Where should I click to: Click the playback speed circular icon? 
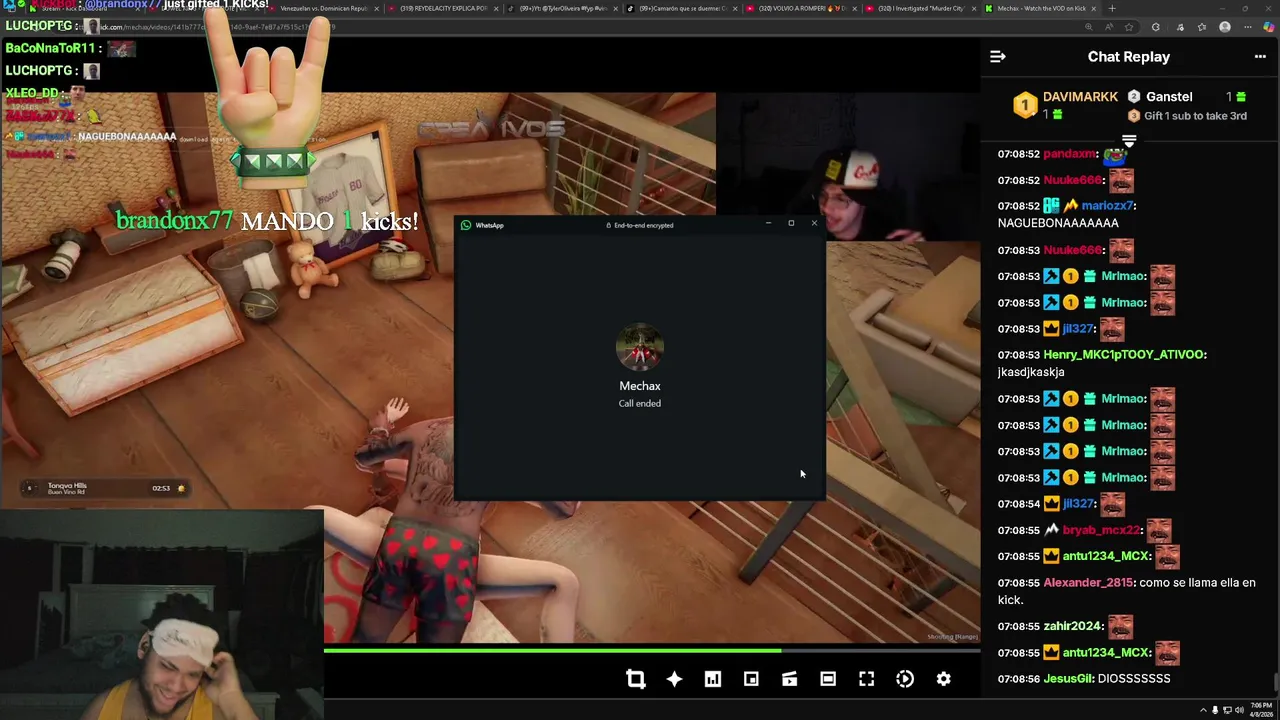(x=905, y=679)
